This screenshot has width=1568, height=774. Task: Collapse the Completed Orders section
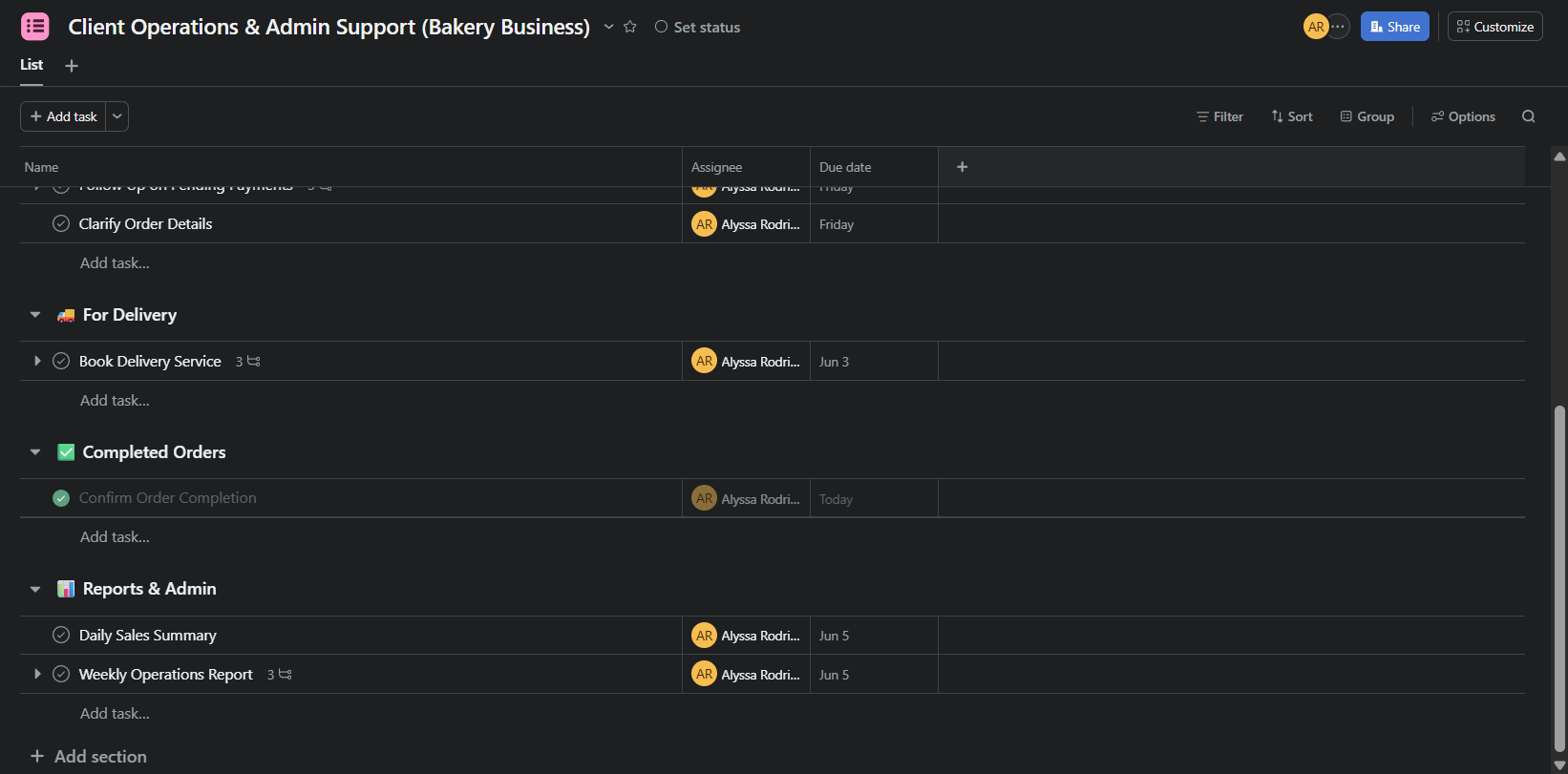[35, 452]
